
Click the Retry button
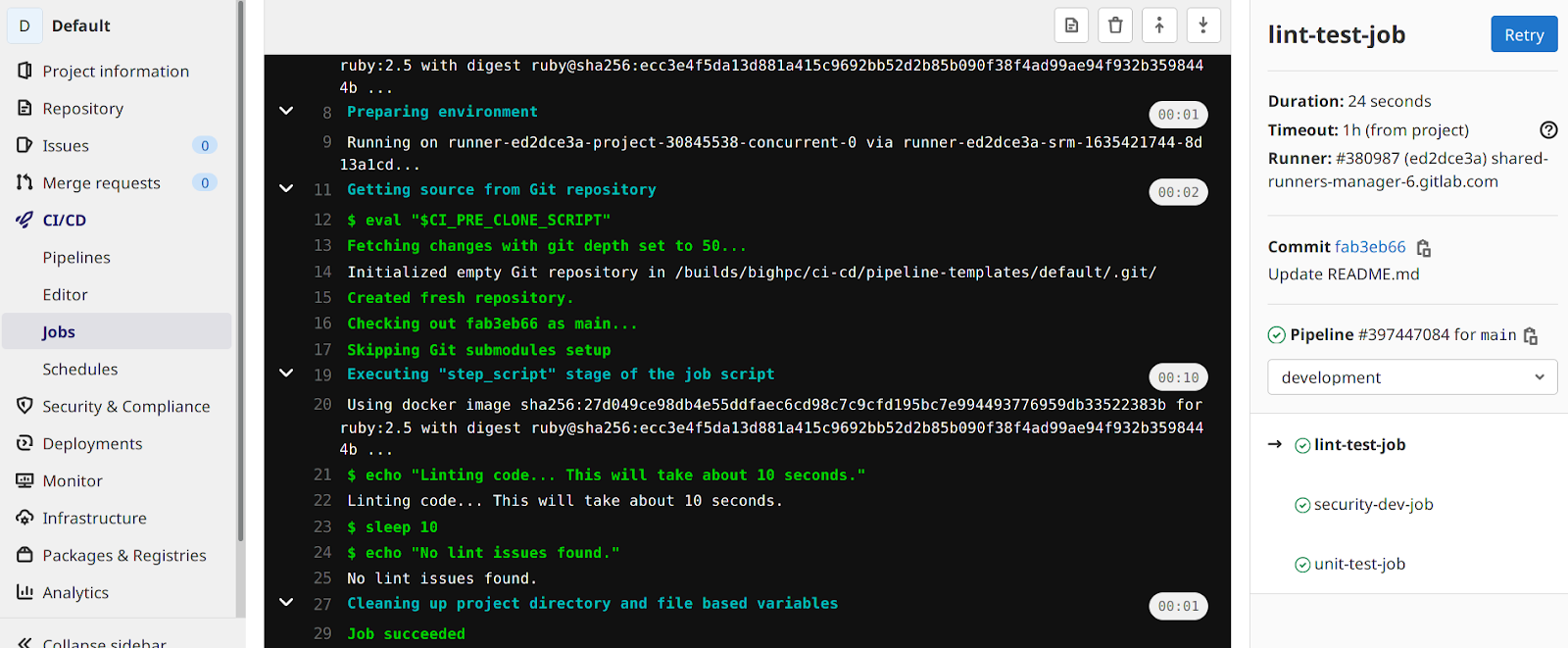[1524, 34]
